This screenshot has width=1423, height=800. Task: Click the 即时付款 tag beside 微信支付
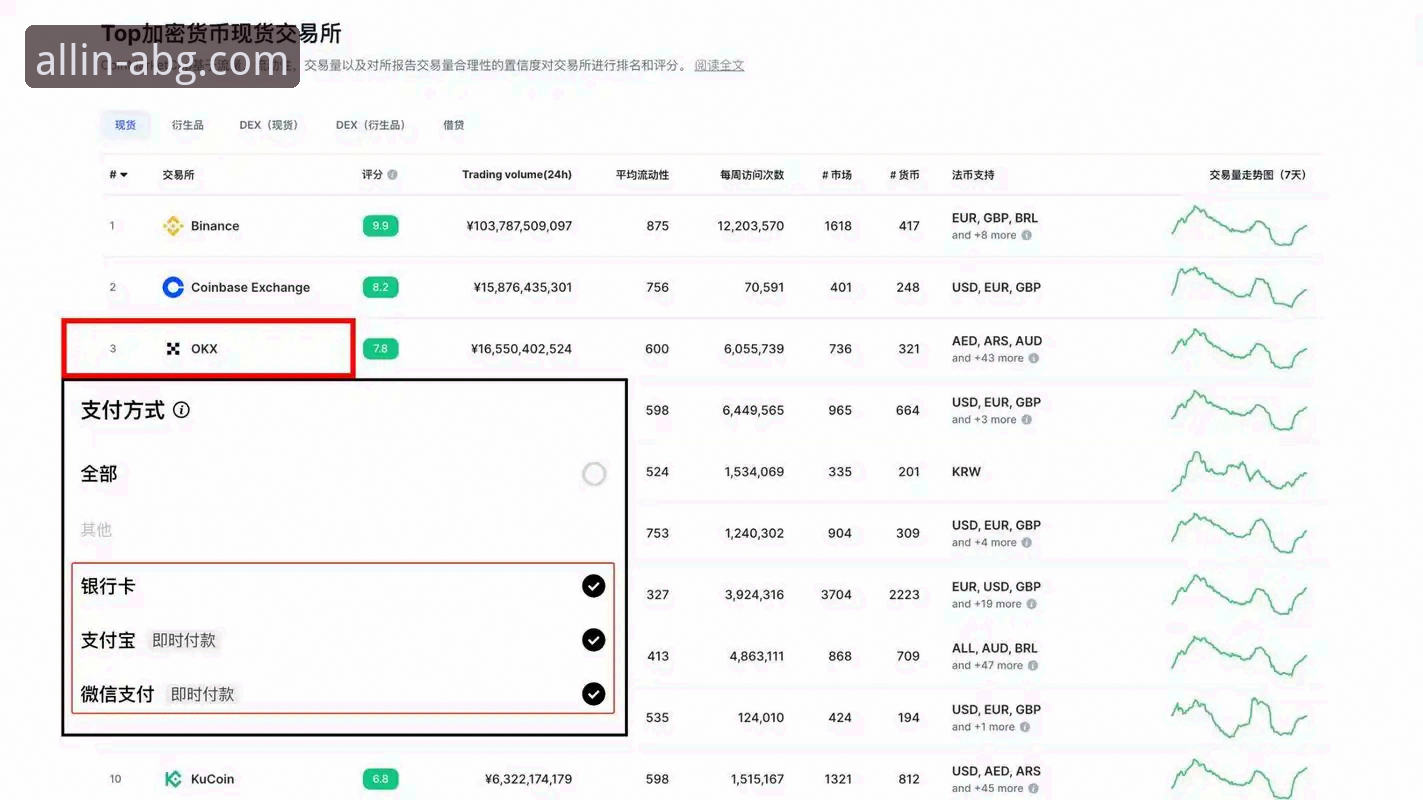(203, 694)
